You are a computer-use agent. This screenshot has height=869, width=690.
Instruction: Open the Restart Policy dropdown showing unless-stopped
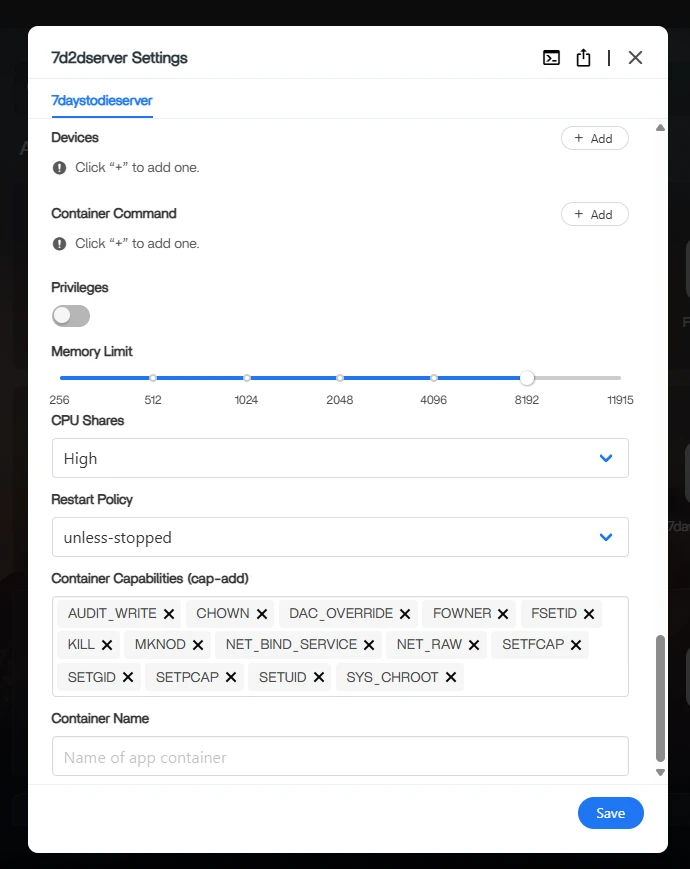click(340, 537)
